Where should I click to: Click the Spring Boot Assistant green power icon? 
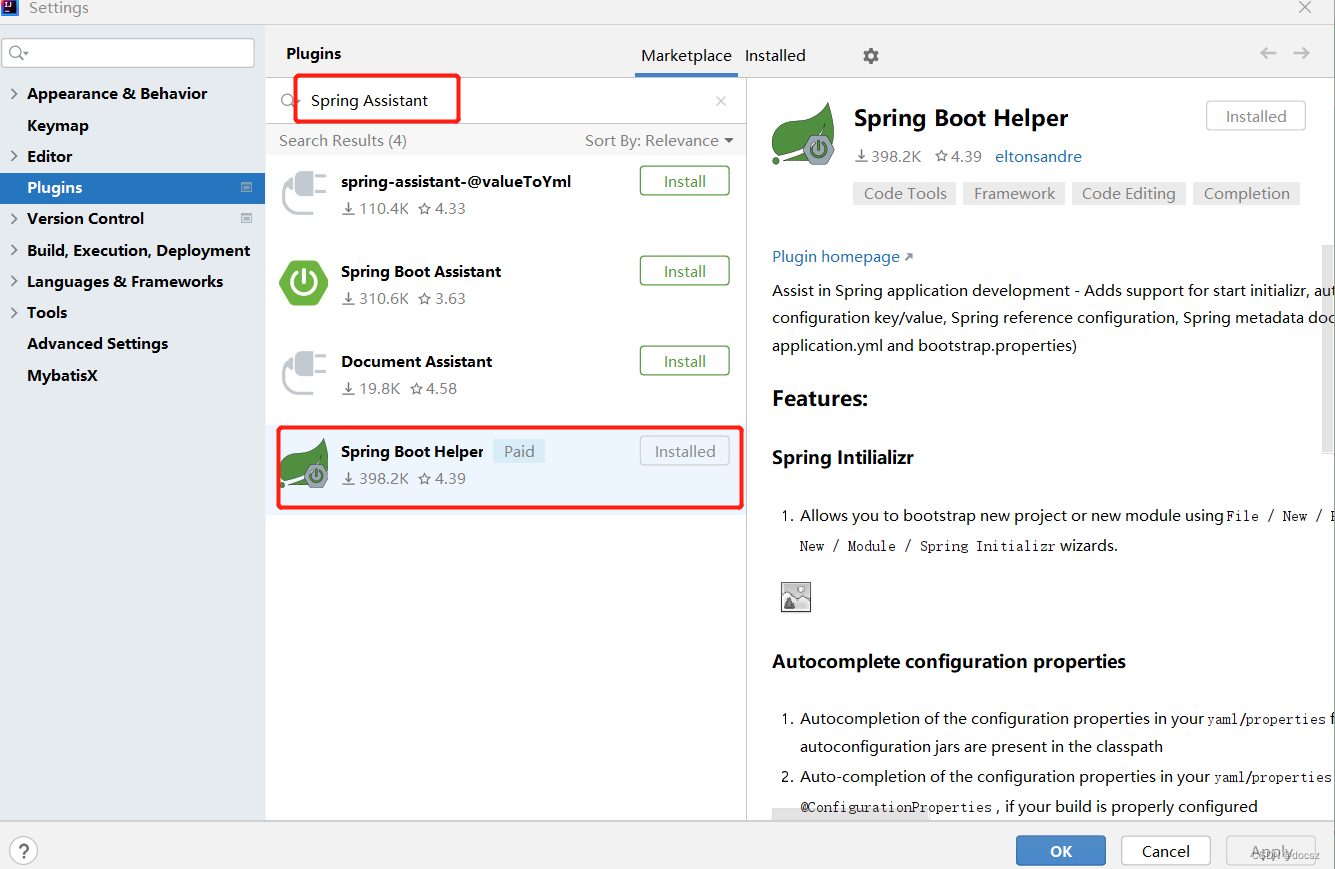(x=304, y=282)
